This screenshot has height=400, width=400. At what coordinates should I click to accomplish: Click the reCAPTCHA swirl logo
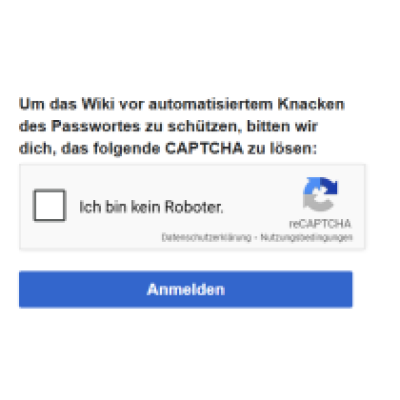(320, 194)
